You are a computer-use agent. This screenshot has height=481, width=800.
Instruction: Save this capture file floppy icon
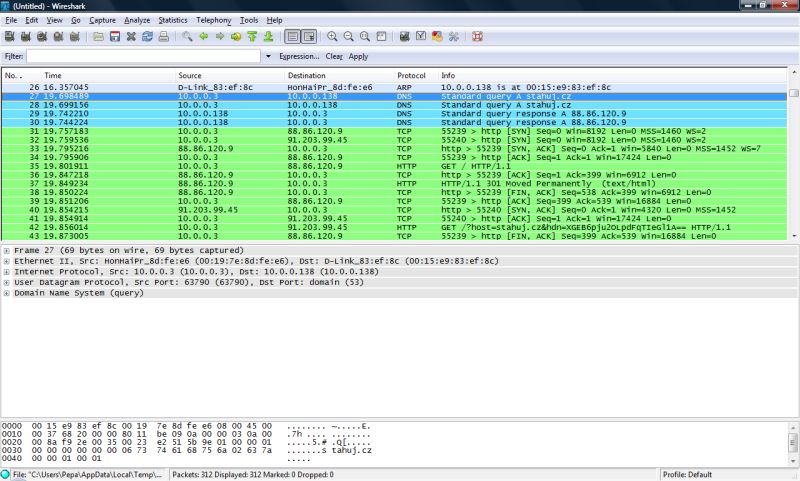[x=115, y=36]
